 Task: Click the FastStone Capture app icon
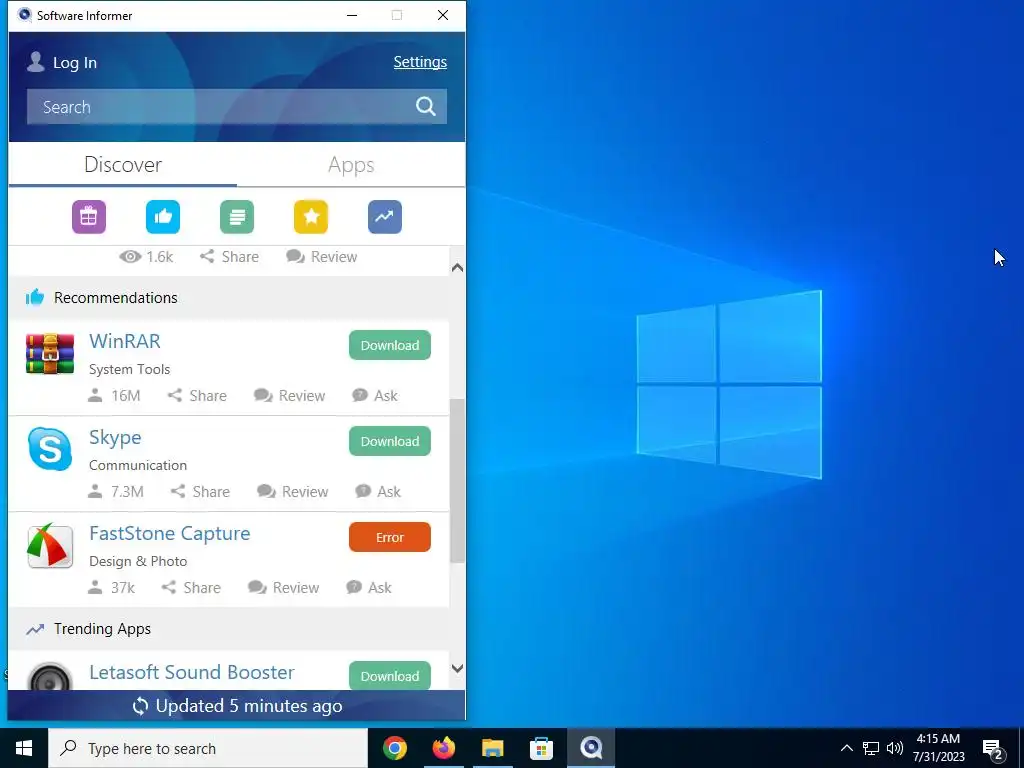(x=50, y=545)
